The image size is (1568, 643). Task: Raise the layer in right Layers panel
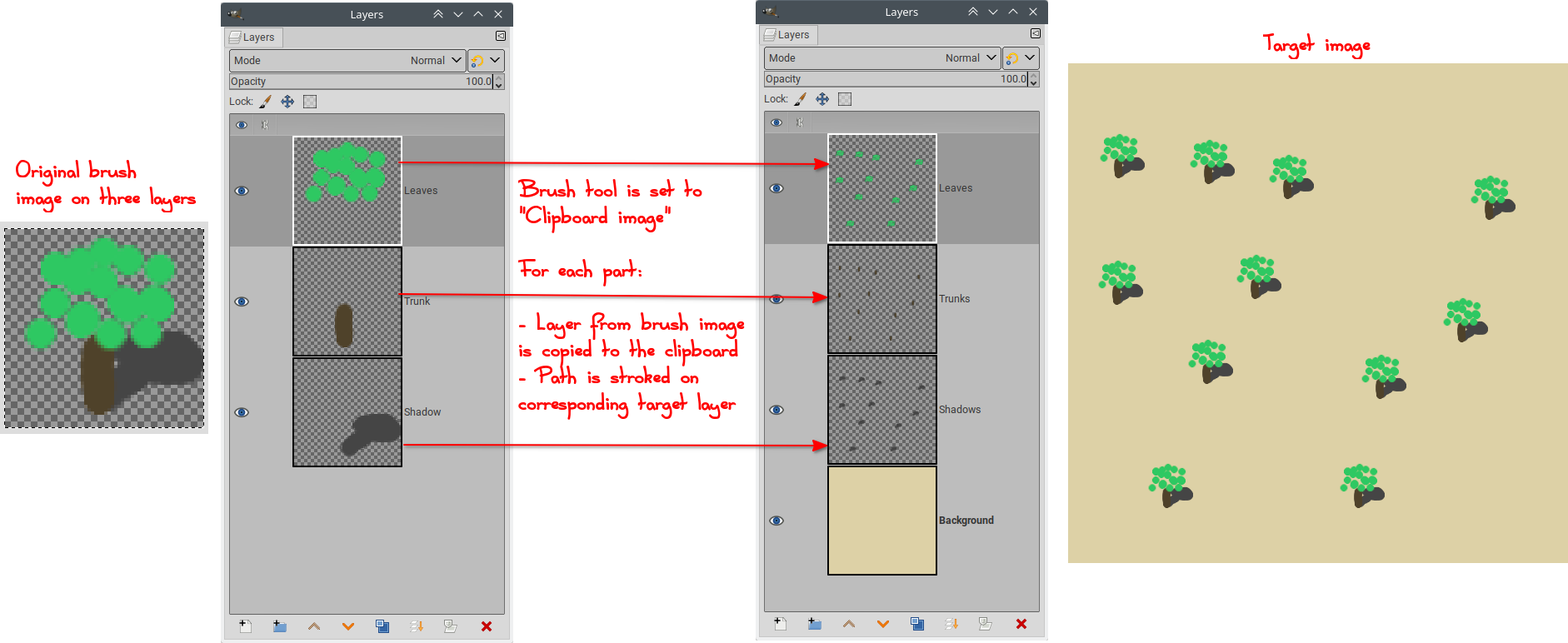pyautogui.click(x=849, y=624)
